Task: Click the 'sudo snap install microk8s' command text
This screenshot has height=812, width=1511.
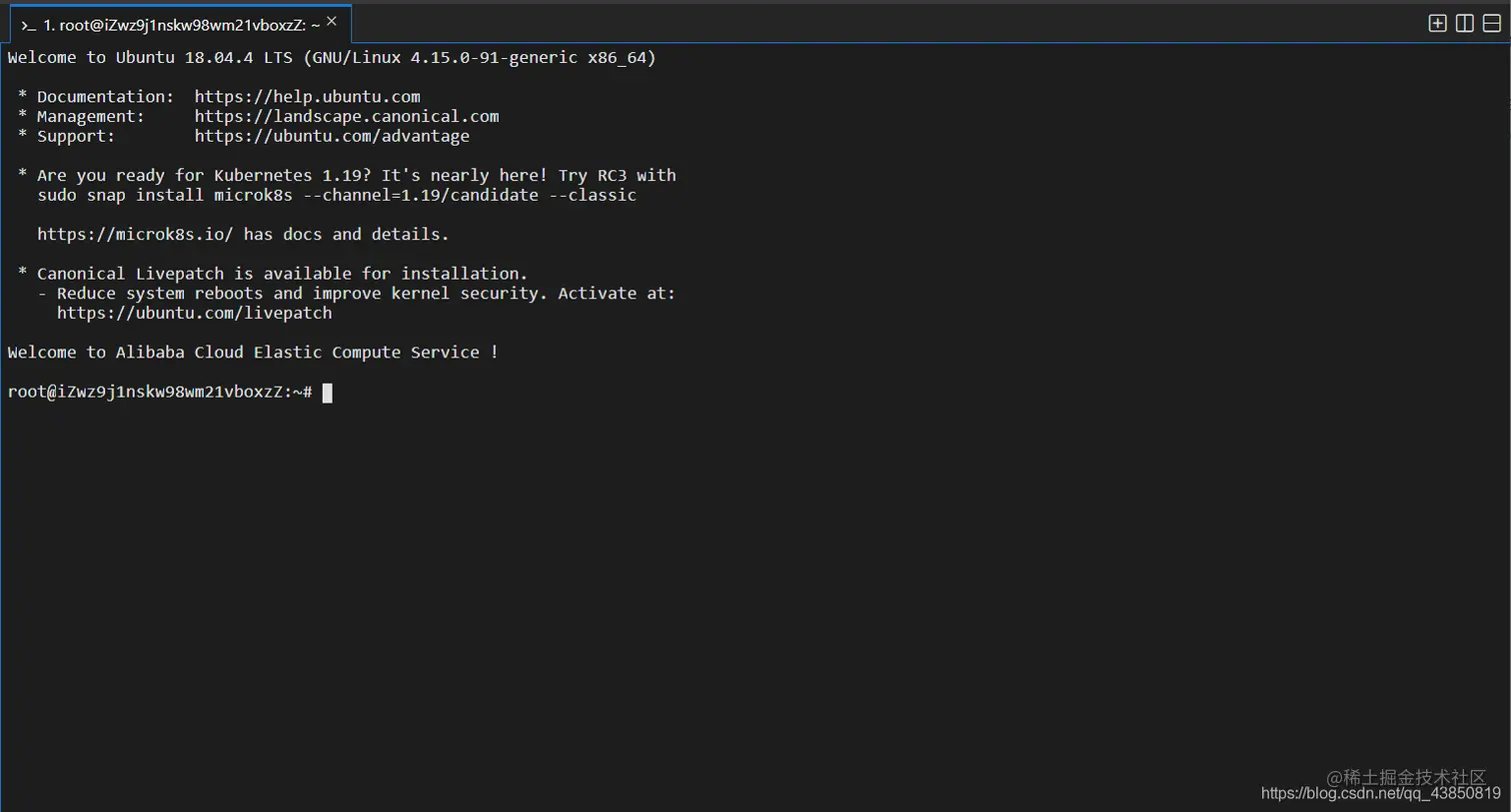Action: pyautogui.click(x=337, y=195)
